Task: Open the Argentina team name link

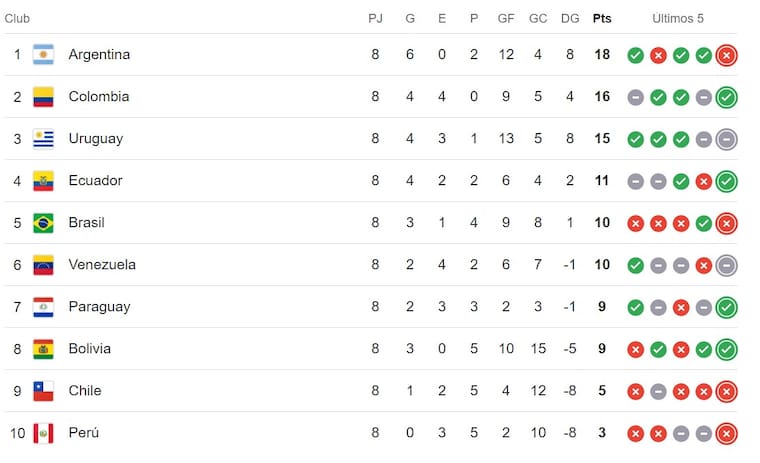Action: tap(99, 55)
